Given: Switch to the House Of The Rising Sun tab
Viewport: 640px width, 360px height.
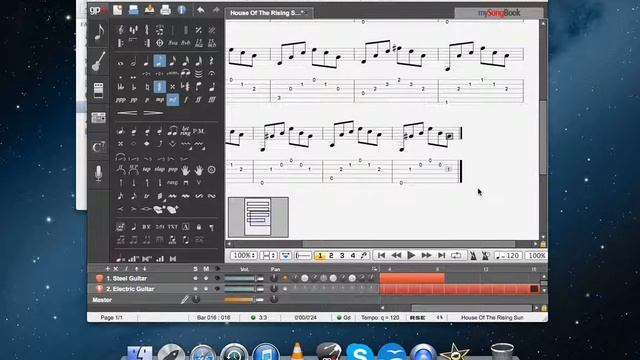Looking at the screenshot, I should [x=269, y=13].
